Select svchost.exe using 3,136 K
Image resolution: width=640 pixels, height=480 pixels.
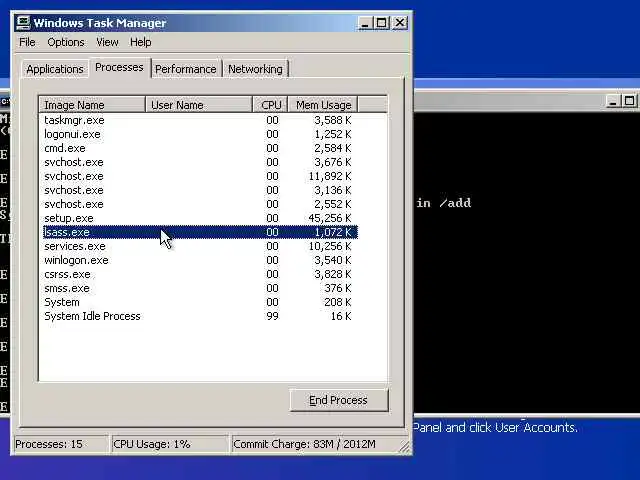tap(200, 190)
